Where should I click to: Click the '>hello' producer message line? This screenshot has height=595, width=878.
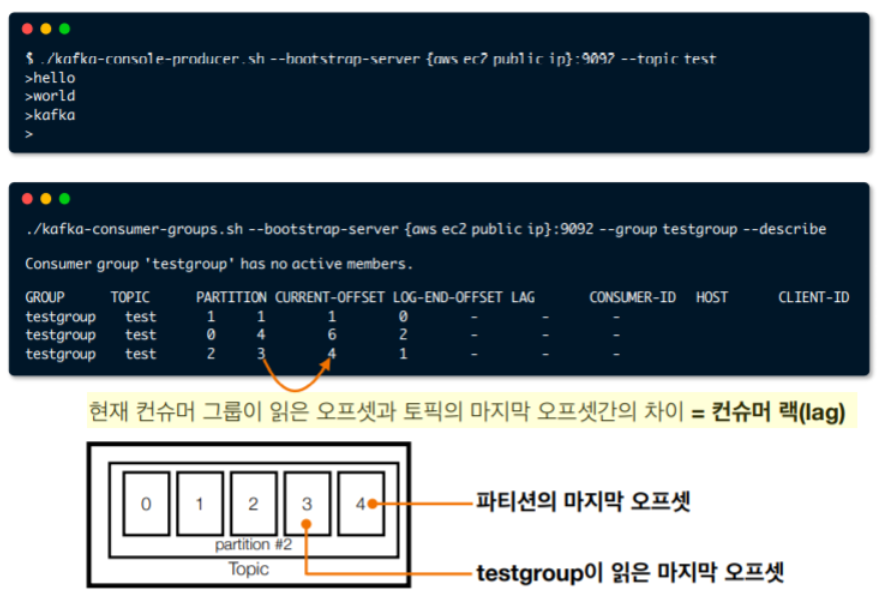[50, 78]
